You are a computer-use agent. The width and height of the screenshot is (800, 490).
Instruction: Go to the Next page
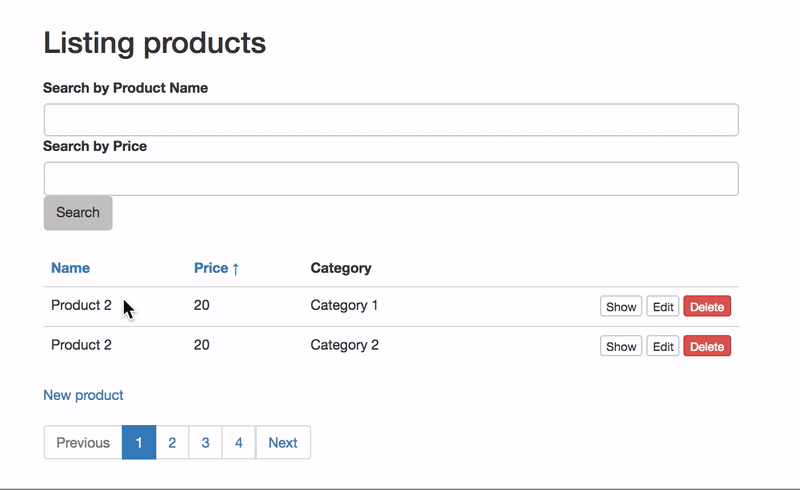click(283, 443)
